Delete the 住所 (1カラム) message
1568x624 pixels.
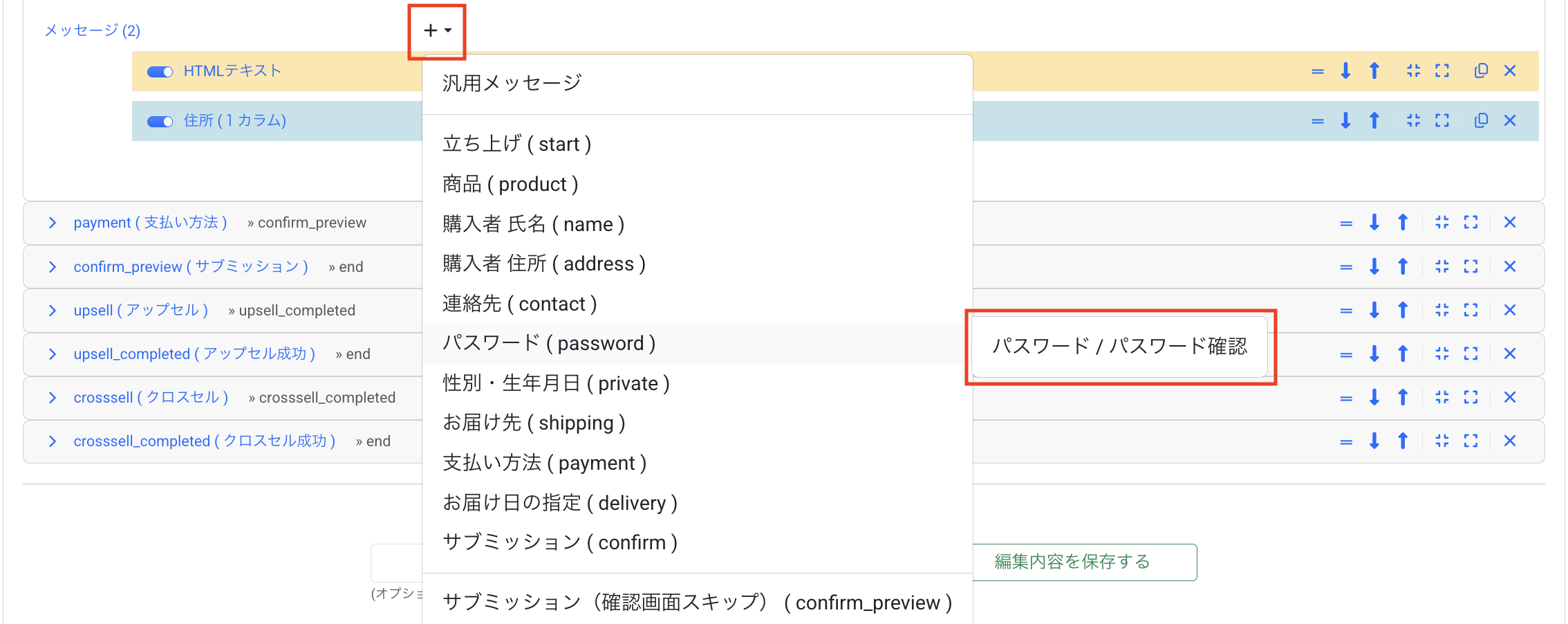pos(1510,120)
